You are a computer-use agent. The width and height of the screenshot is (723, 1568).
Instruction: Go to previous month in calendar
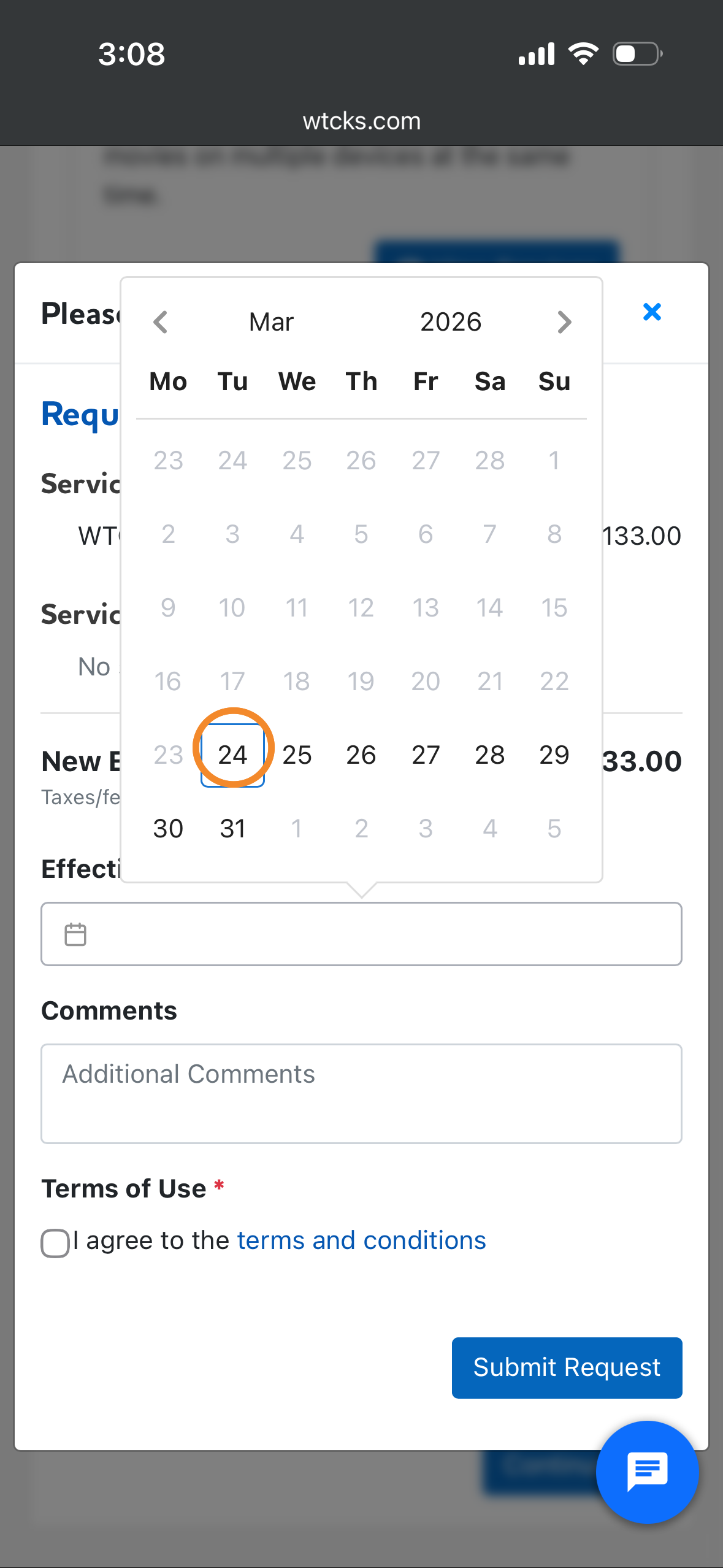tap(161, 322)
